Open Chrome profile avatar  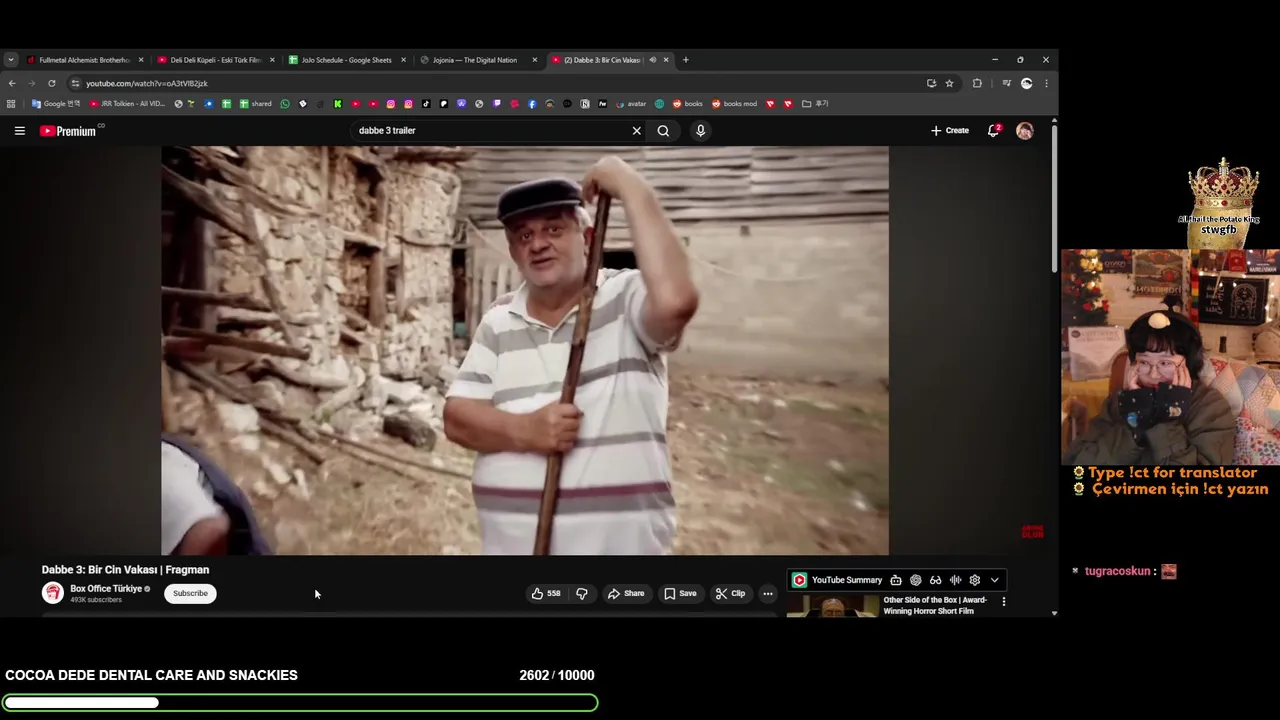(1026, 83)
